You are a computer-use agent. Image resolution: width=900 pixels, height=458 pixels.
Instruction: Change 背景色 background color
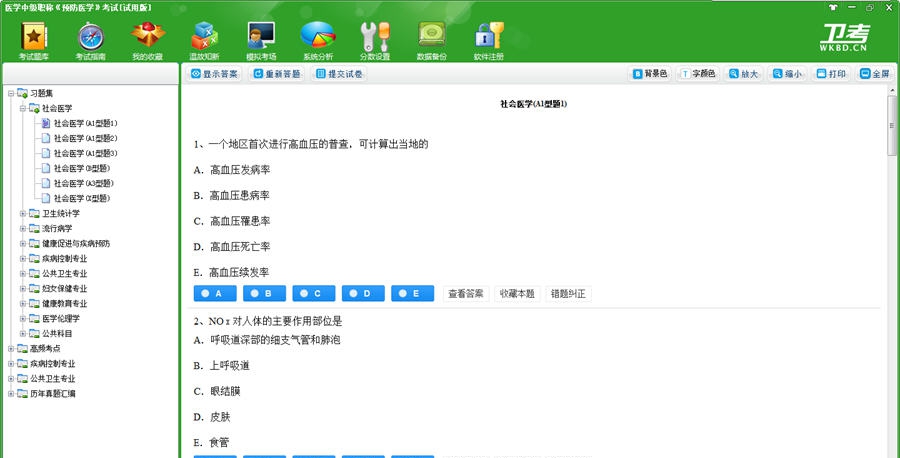coord(650,74)
